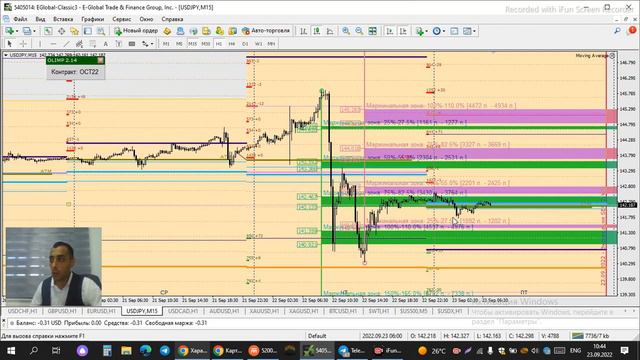
Task: Switch to the $US500,M5 chart tab
Action: coord(414,311)
